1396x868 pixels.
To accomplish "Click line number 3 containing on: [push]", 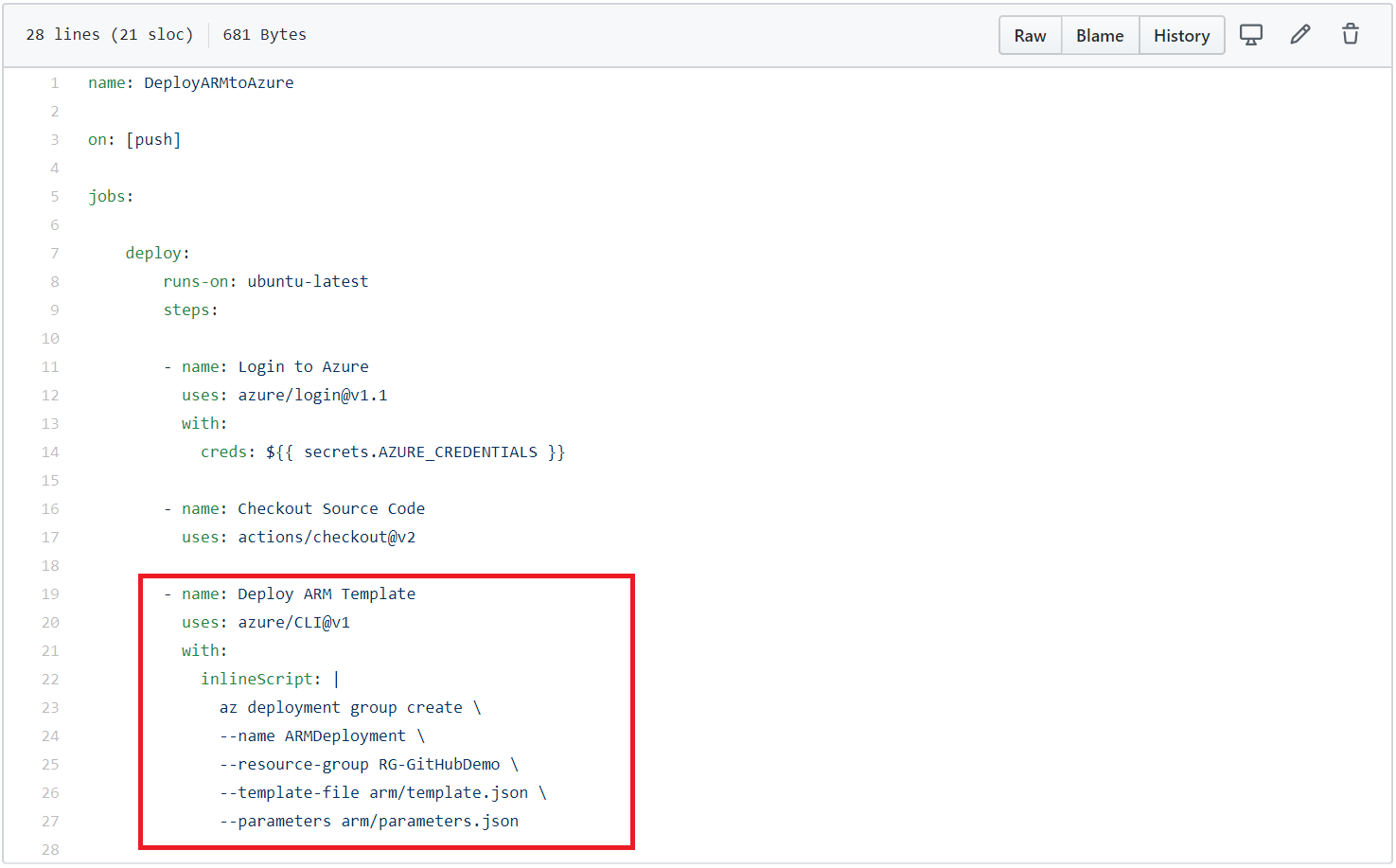I will tap(54, 139).
